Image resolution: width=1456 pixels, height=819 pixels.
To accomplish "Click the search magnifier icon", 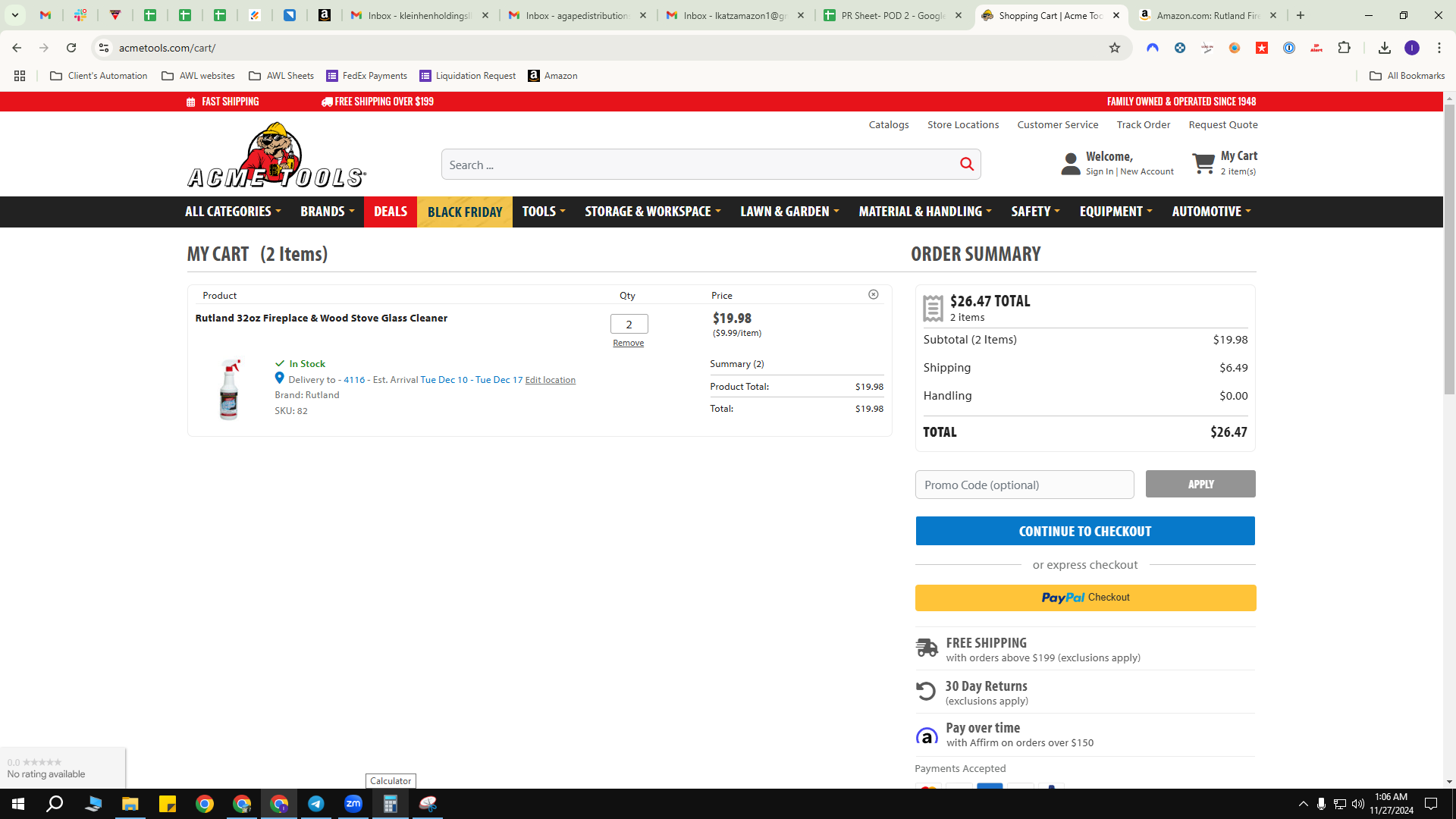I will pyautogui.click(x=967, y=165).
